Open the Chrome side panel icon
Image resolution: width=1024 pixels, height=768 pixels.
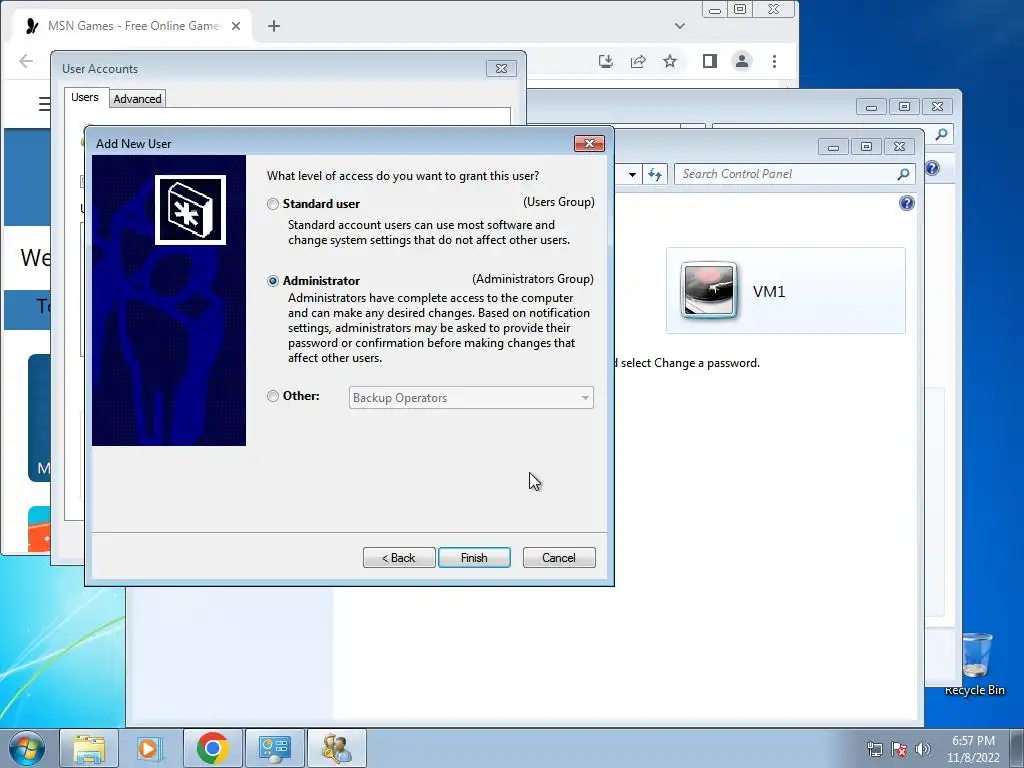[x=710, y=61]
